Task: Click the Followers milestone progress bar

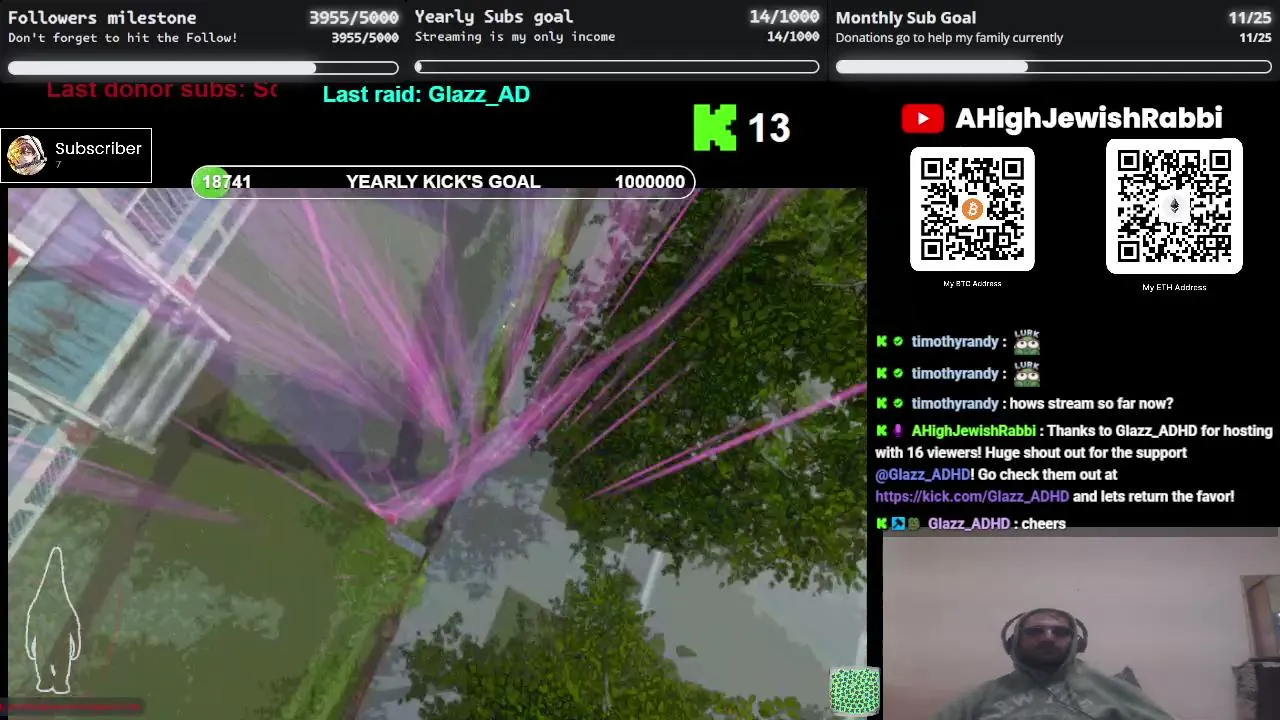Action: [203, 68]
